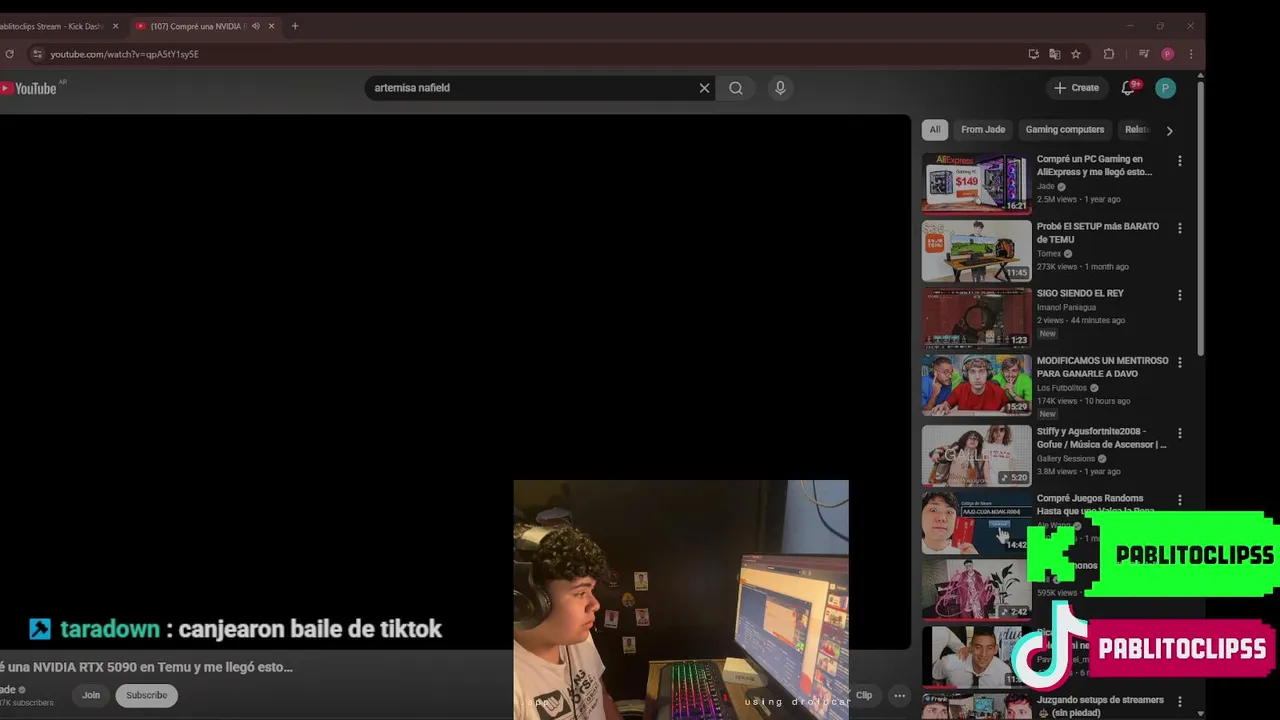Open the browser extensions puzzle icon
Image resolution: width=1280 pixels, height=720 pixels.
click(x=1109, y=54)
